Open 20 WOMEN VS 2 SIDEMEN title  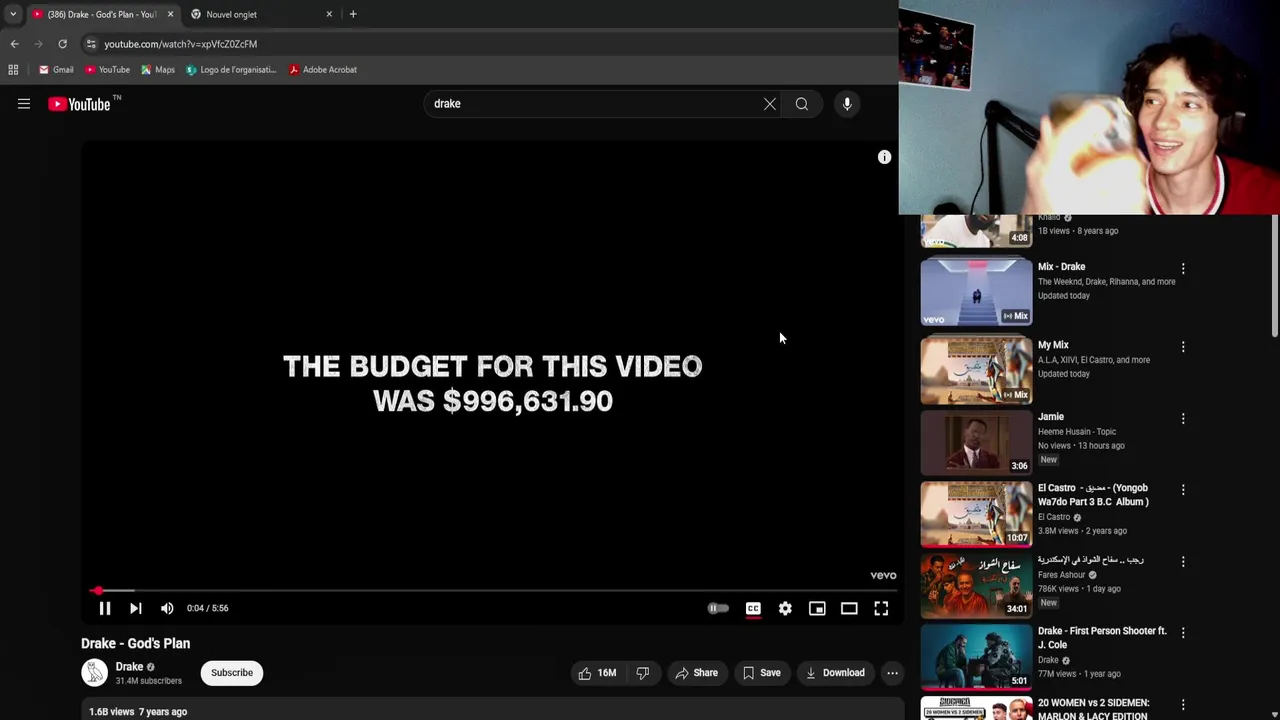pos(1094,709)
